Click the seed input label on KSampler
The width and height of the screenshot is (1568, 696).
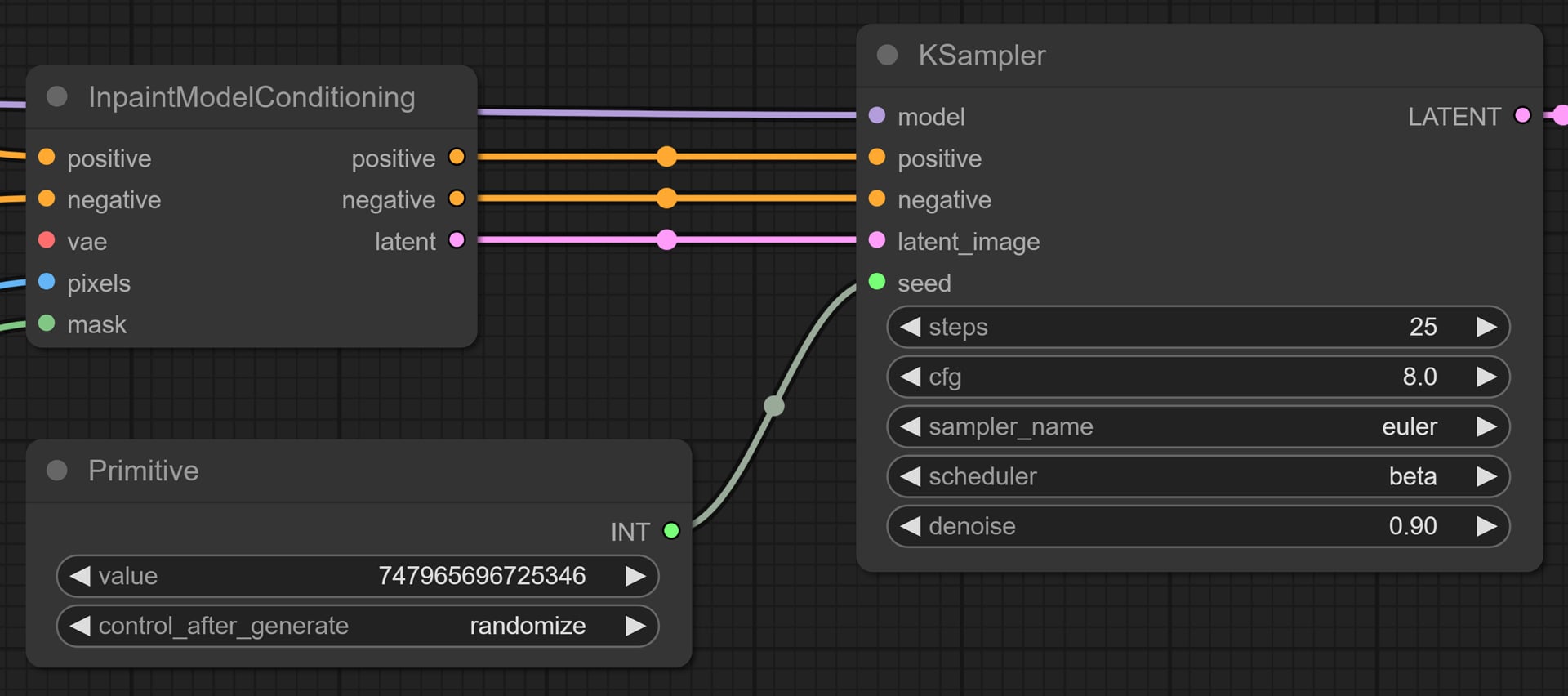(924, 283)
